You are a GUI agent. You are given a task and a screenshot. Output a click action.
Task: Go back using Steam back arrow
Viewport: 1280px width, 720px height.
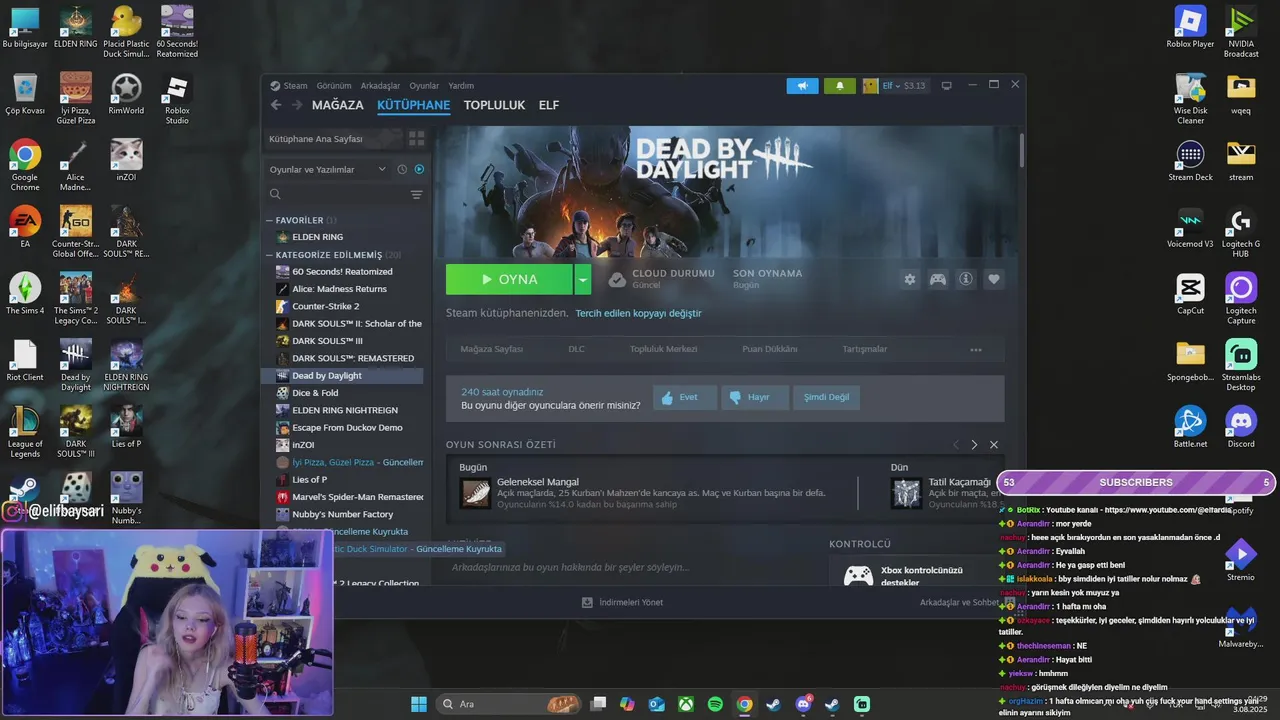276,105
